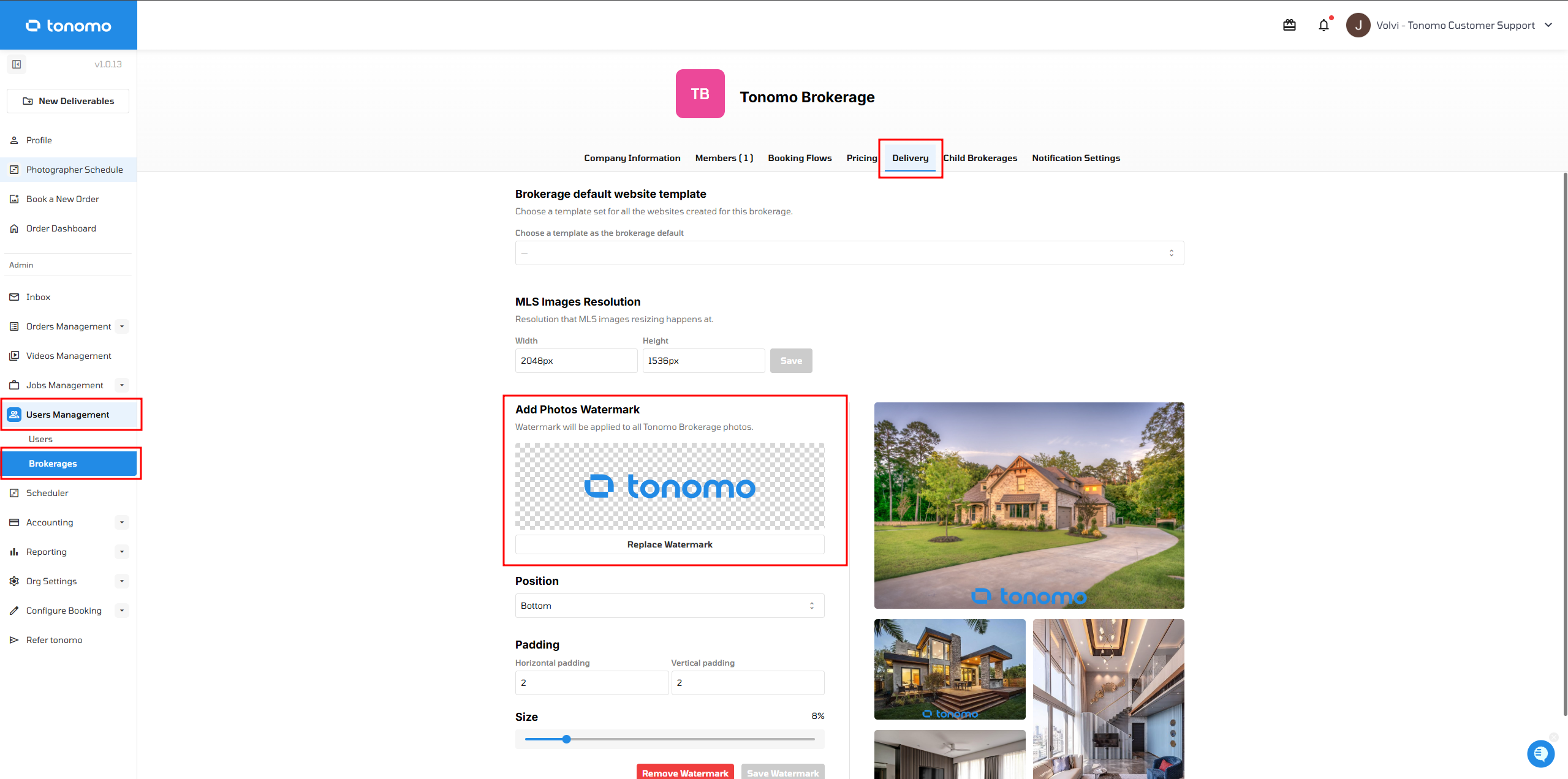
Task: Click the Videos Management icon
Action: coord(14,356)
